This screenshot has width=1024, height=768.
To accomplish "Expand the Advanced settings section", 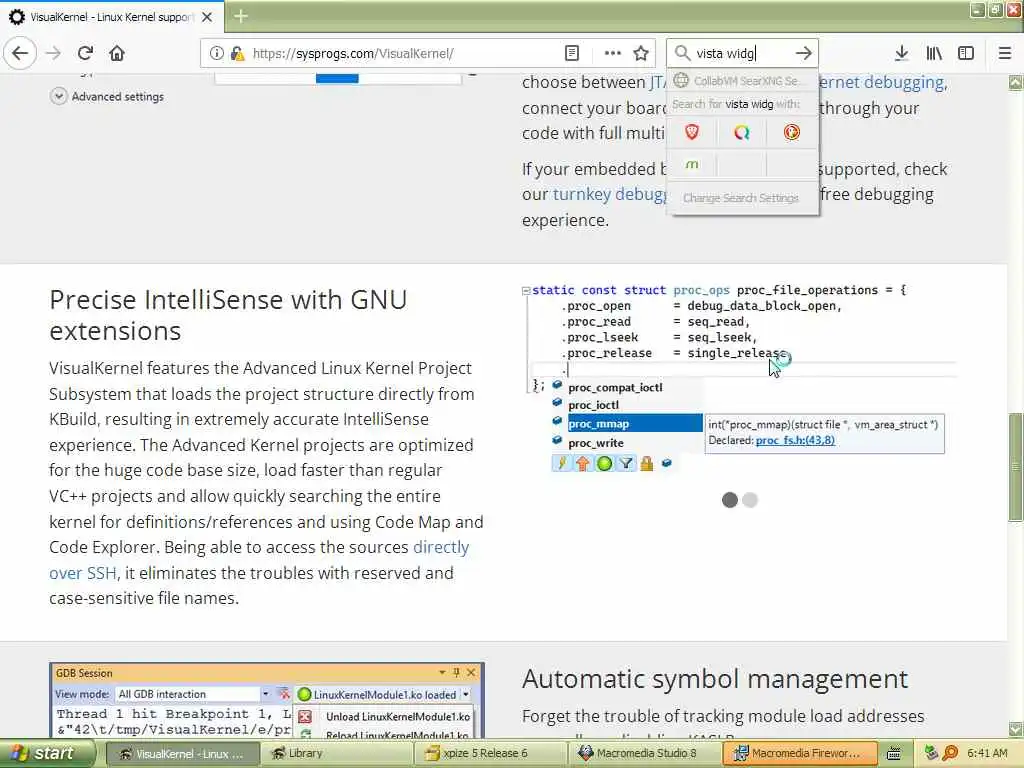I will (108, 96).
